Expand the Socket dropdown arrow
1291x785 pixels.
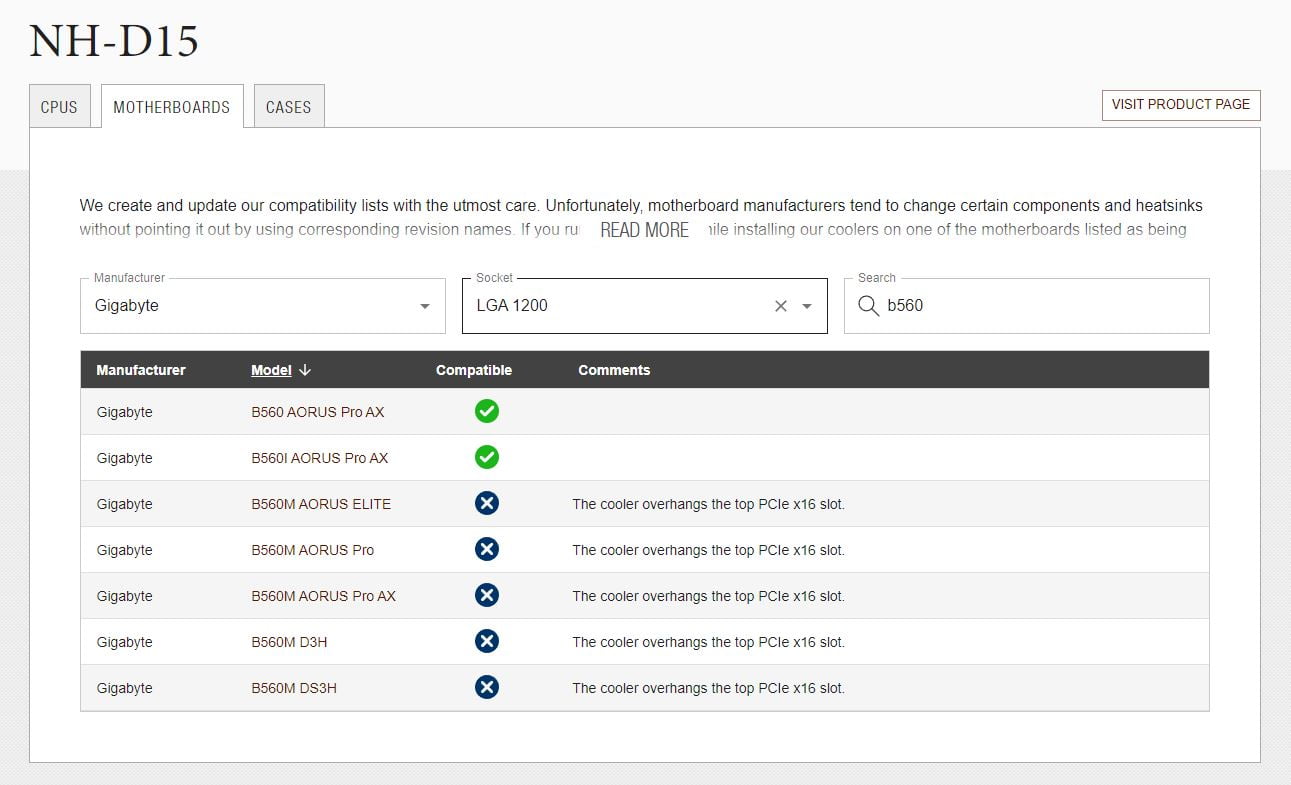tap(807, 306)
